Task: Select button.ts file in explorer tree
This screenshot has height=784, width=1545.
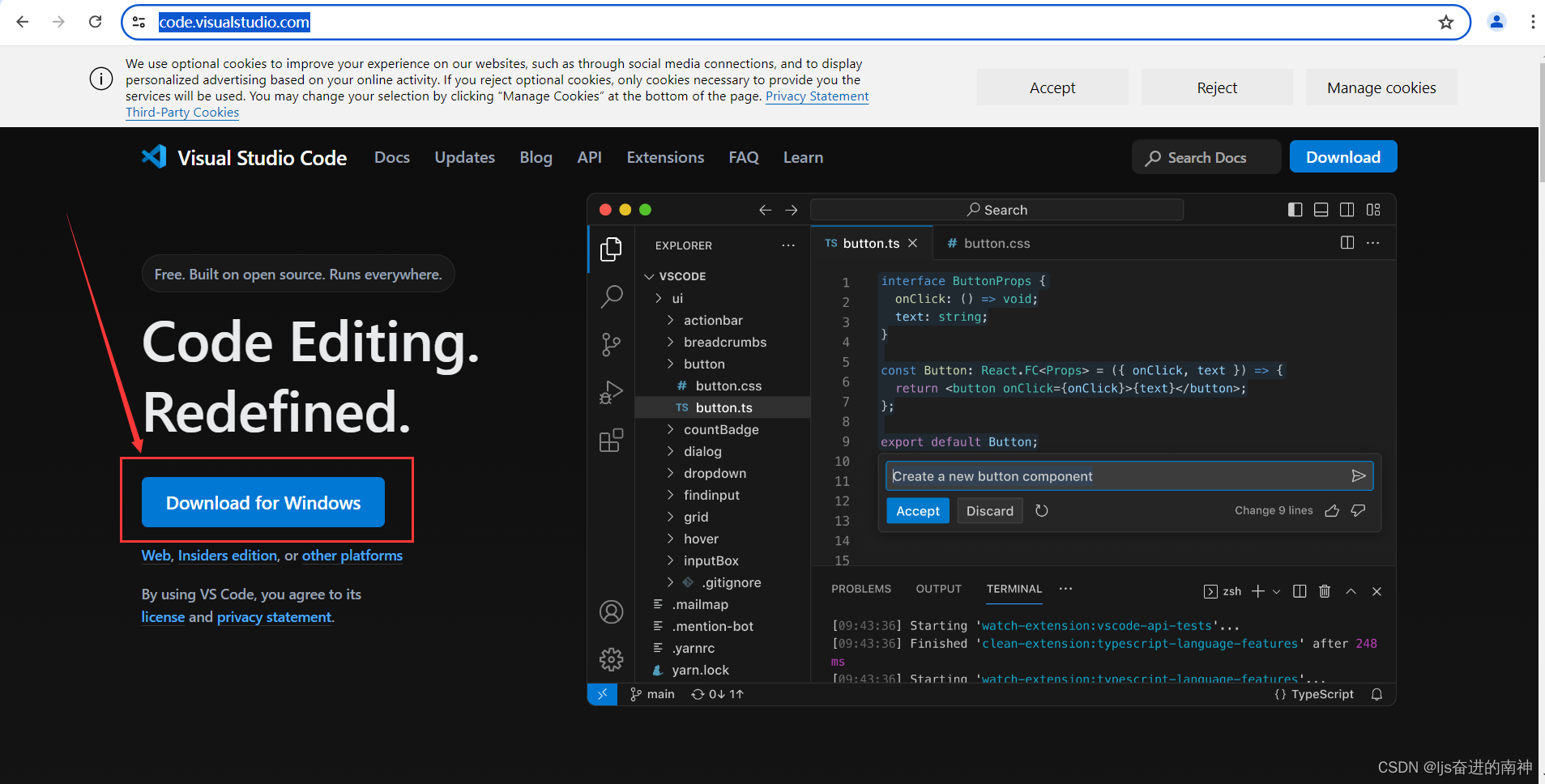Action: [723, 407]
